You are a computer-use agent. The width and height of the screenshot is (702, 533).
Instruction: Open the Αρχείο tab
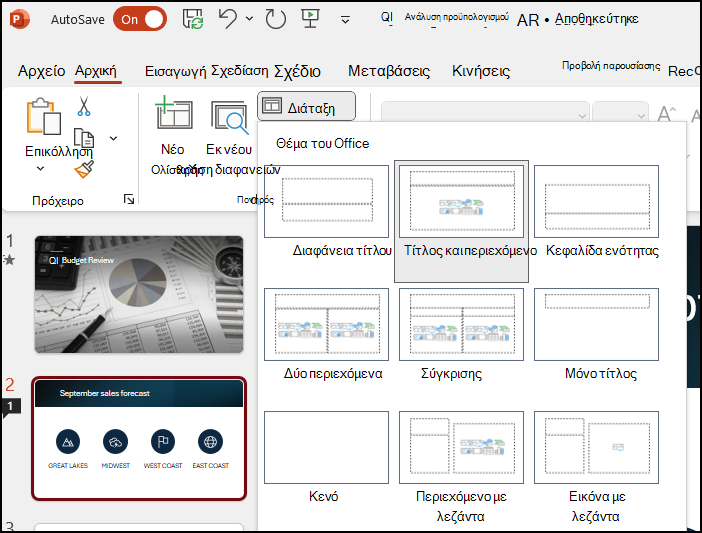(x=41, y=71)
